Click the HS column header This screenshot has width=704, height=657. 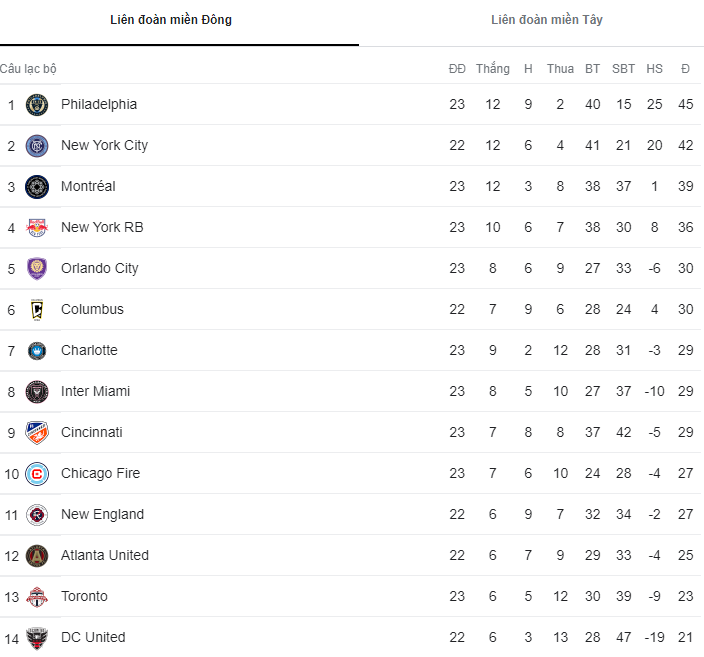[x=654, y=69]
